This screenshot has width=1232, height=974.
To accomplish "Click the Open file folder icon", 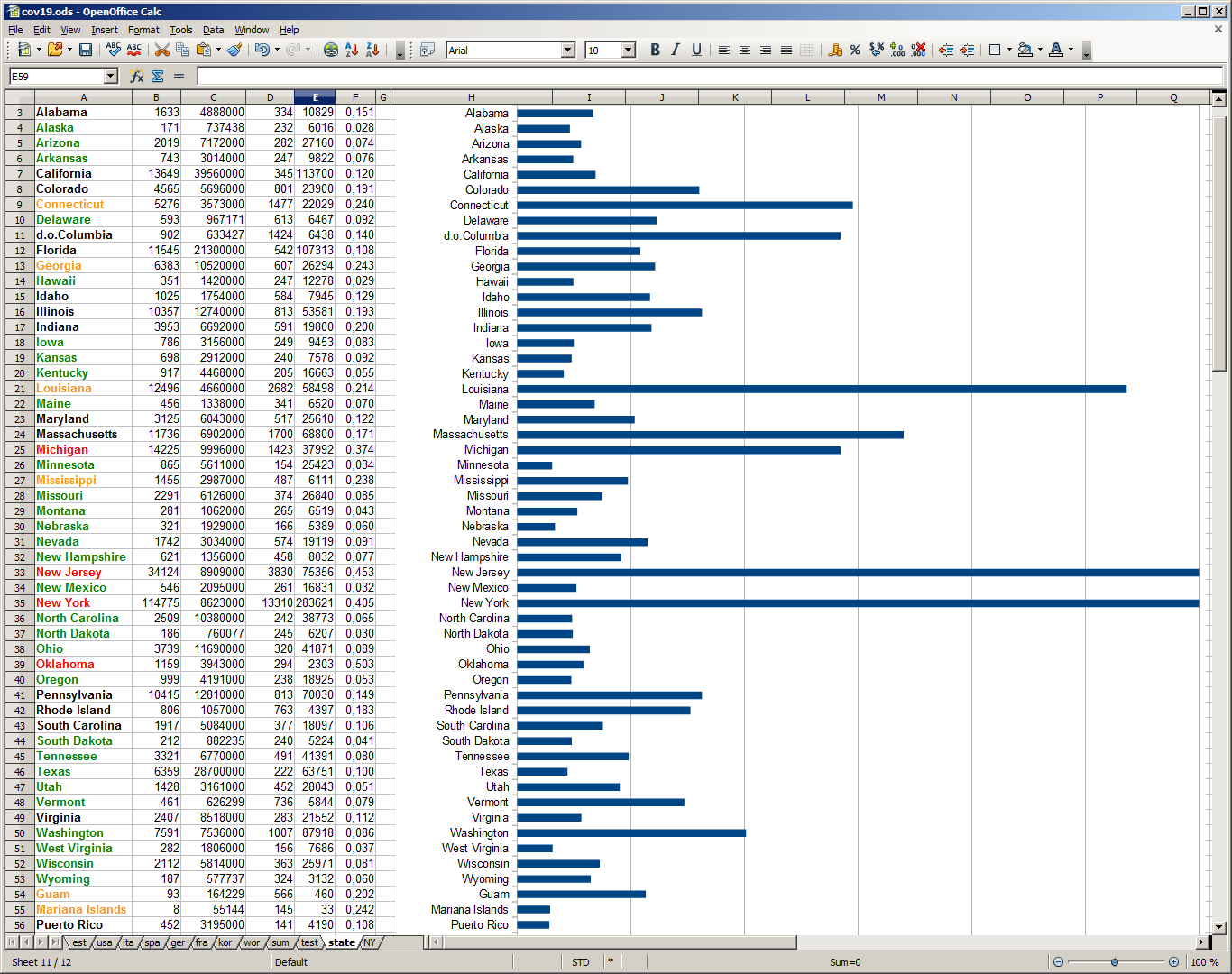I will tap(55, 50).
